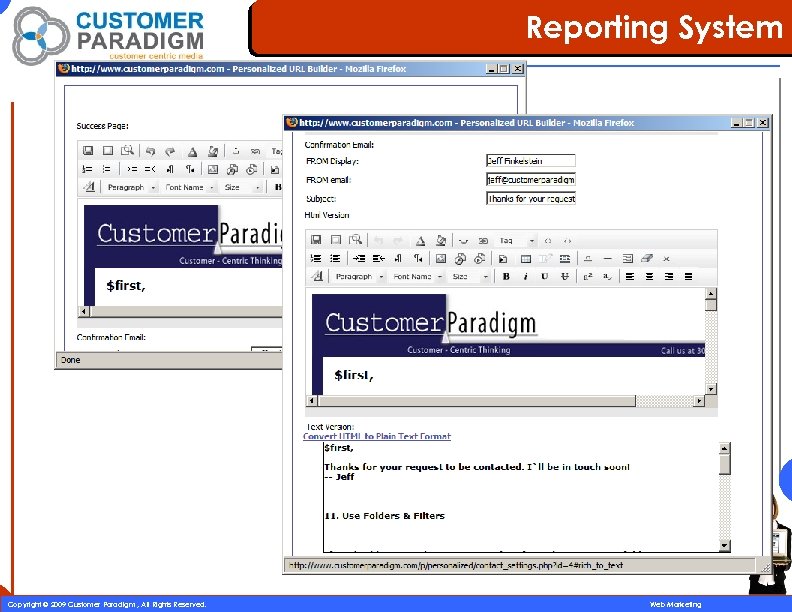Viewport: 792px width, 612px height.
Task: Click the horizontal line icon in the front editor
Action: (608, 259)
